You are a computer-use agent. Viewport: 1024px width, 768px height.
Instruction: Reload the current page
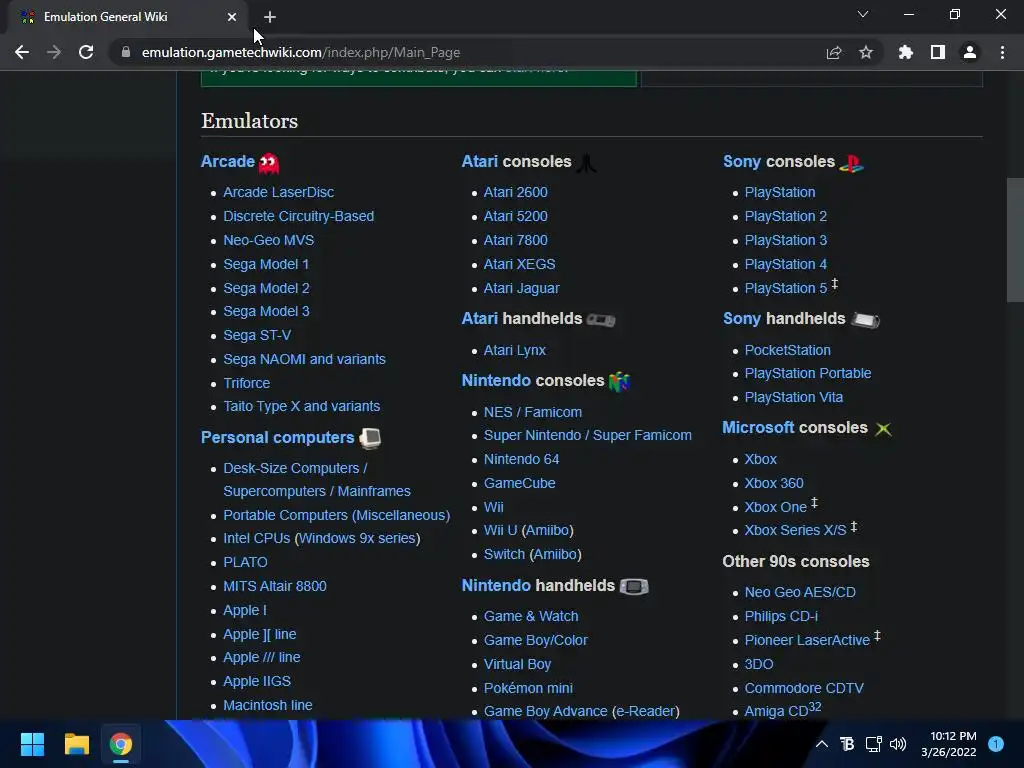86,52
